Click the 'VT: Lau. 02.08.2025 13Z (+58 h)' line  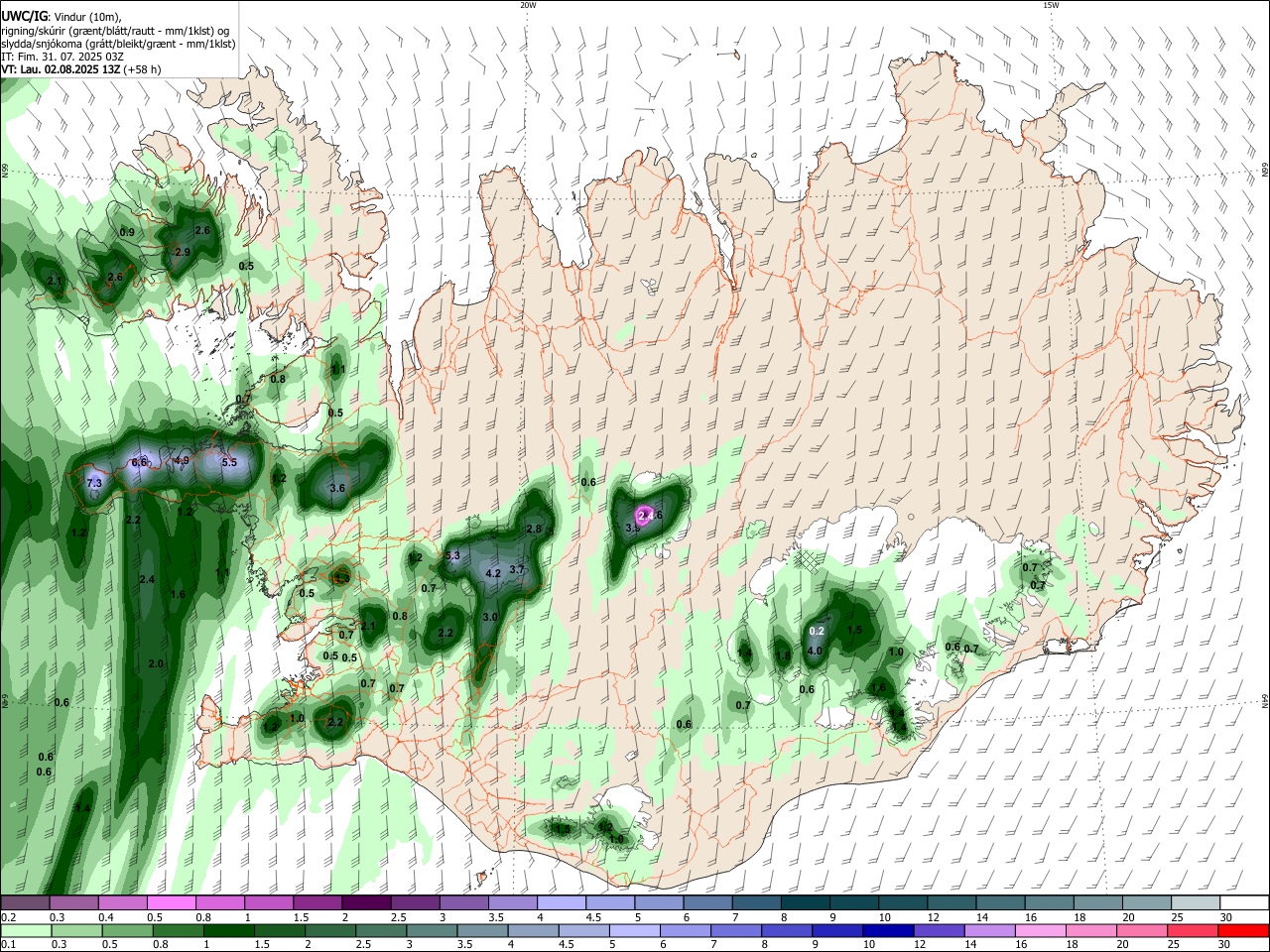81,69
